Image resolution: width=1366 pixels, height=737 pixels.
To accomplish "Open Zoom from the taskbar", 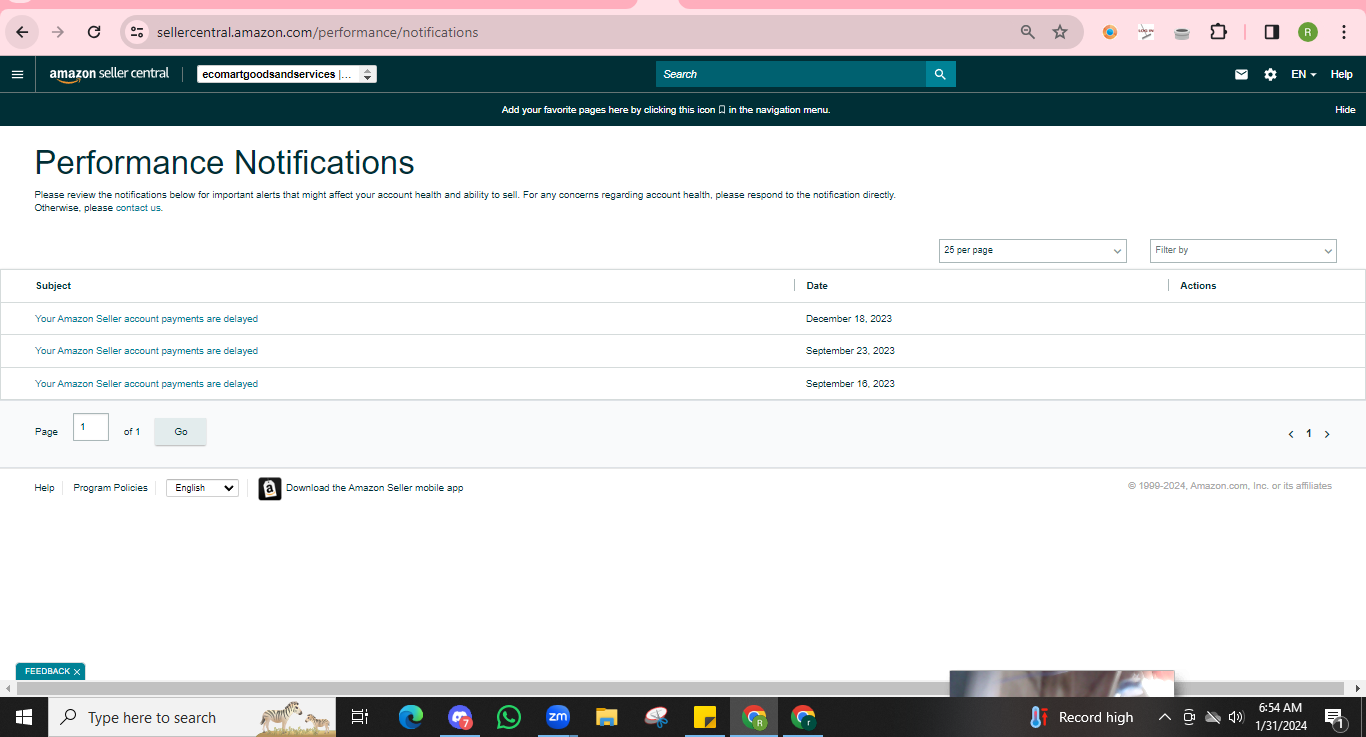I will (558, 717).
